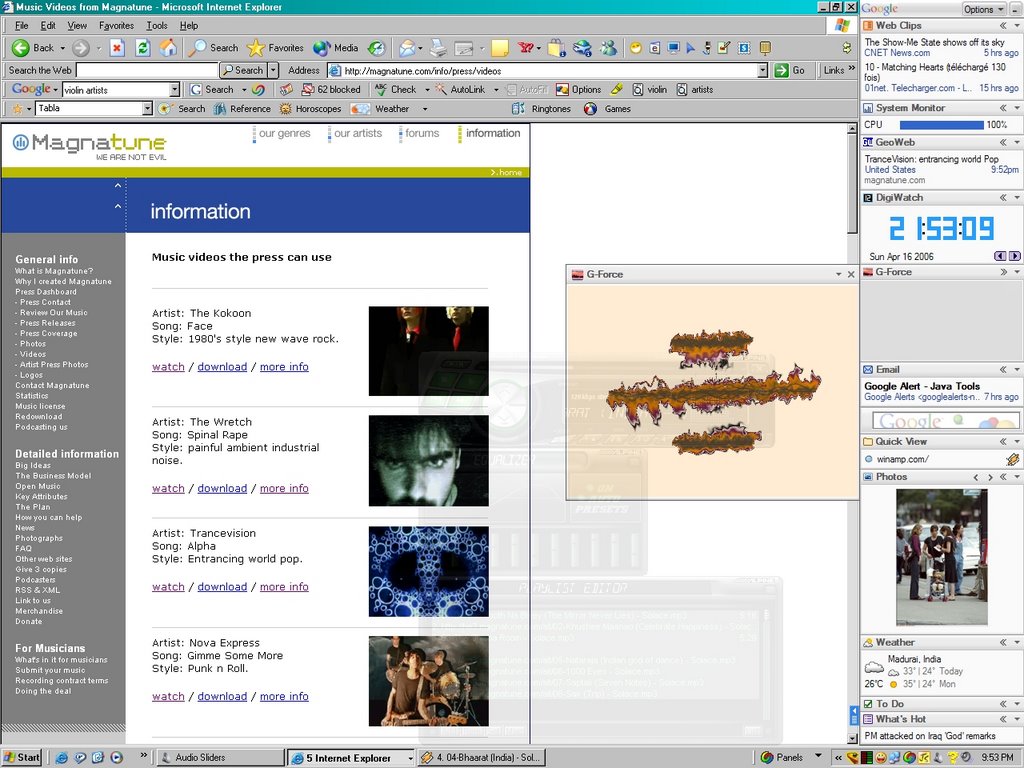The height and width of the screenshot is (768, 1024).
Task: Click the Google toolbar highlighter icon
Action: point(617,89)
